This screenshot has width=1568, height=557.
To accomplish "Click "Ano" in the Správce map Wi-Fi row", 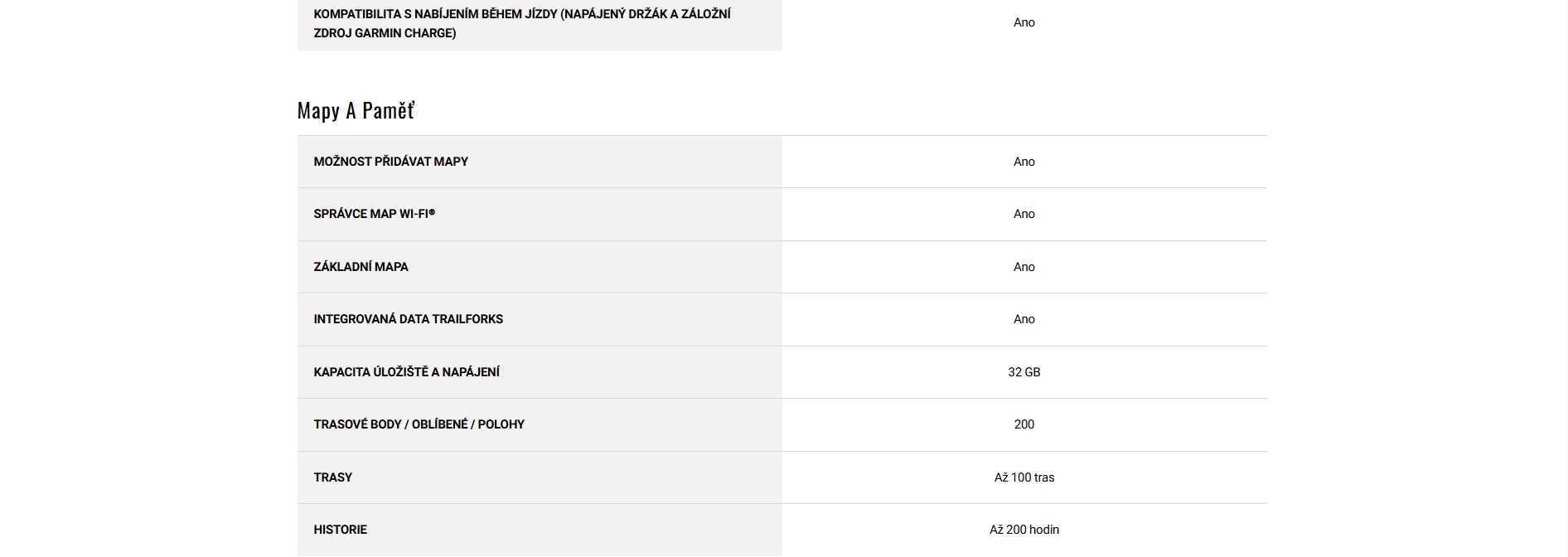I will coord(1024,214).
